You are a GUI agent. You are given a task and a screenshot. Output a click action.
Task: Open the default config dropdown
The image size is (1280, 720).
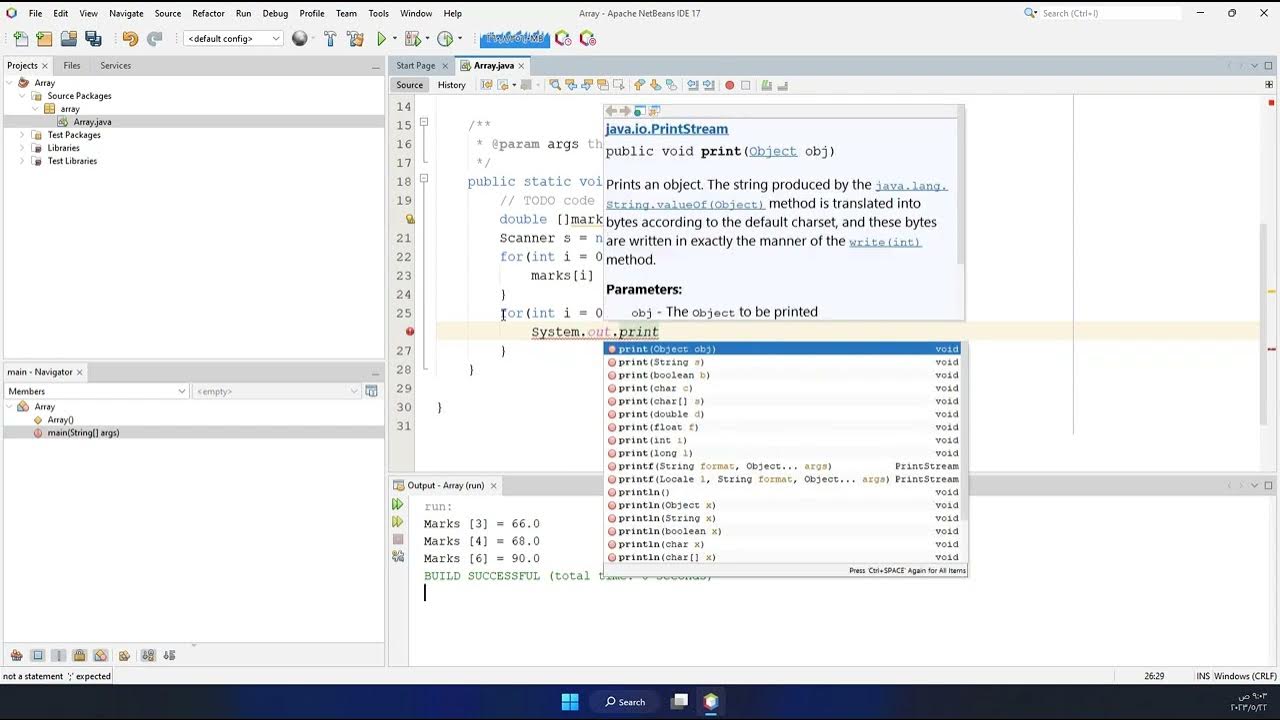233,38
